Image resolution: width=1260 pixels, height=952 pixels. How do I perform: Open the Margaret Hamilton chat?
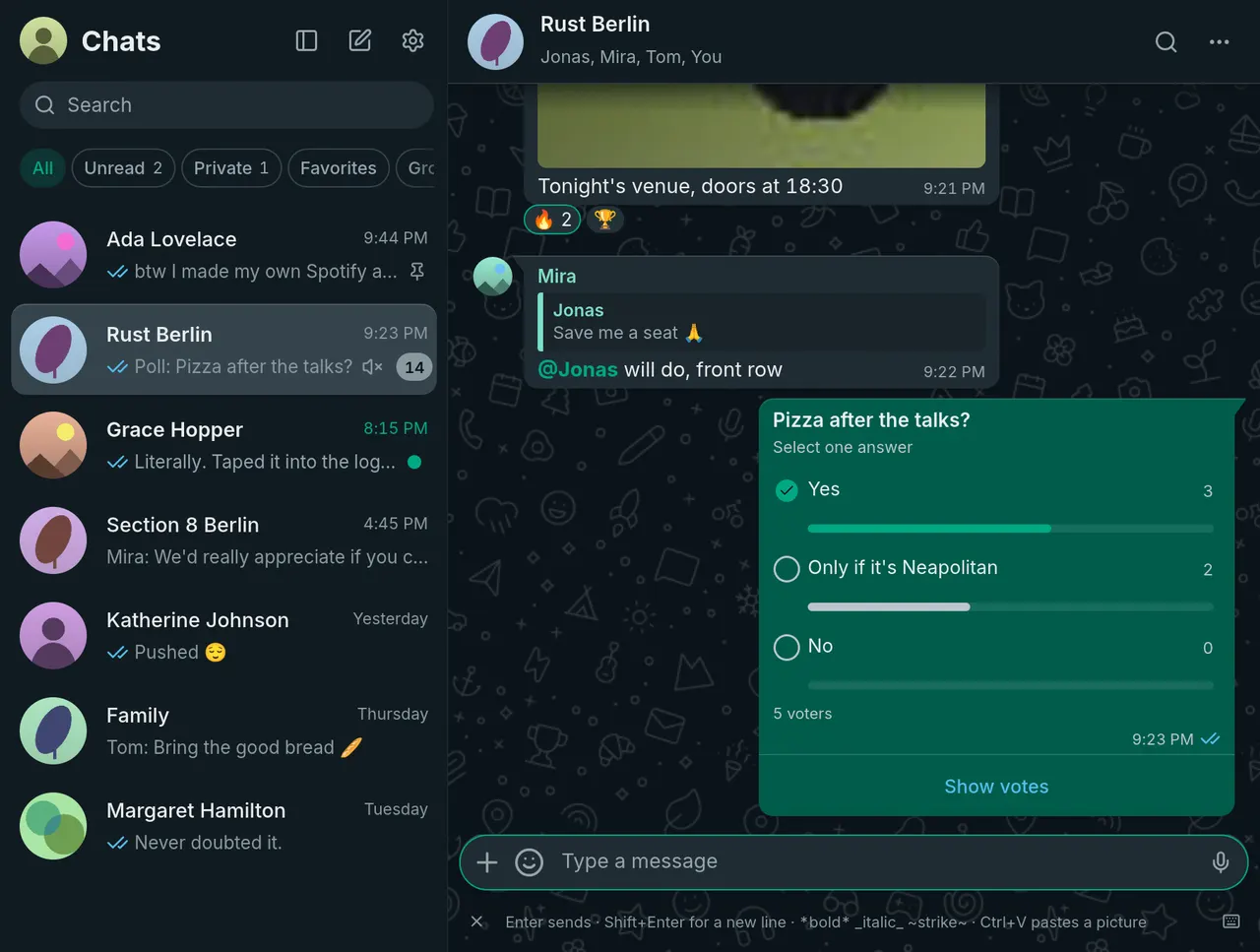click(x=223, y=827)
